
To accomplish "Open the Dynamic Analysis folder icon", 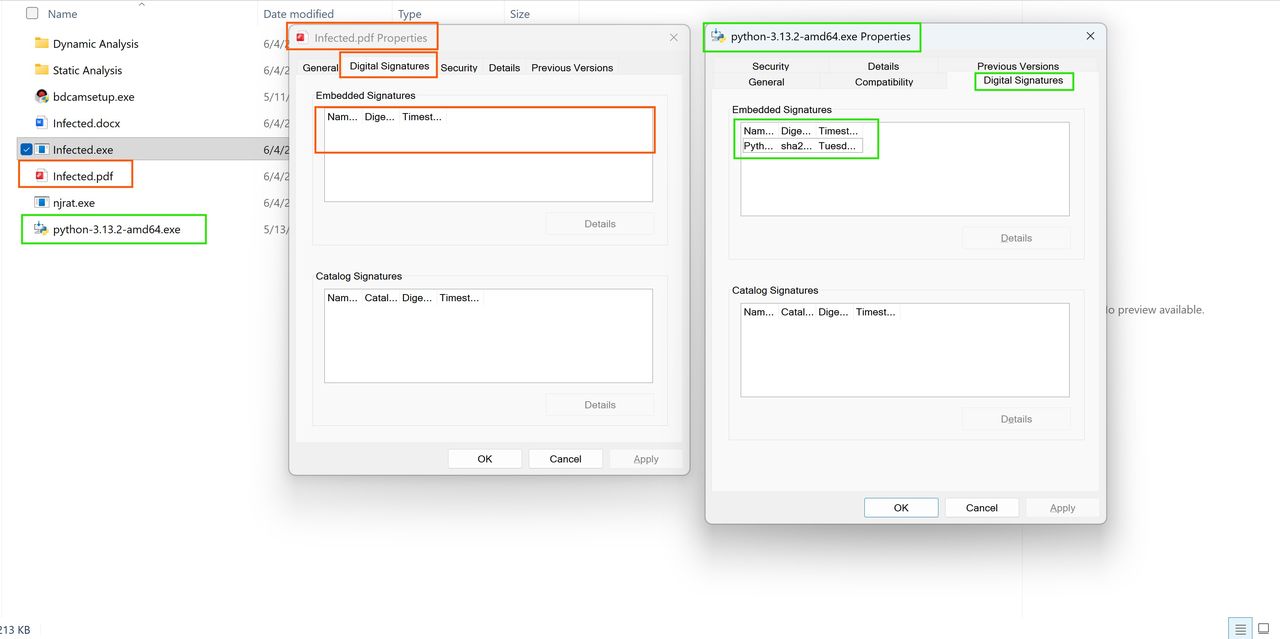I will point(41,43).
